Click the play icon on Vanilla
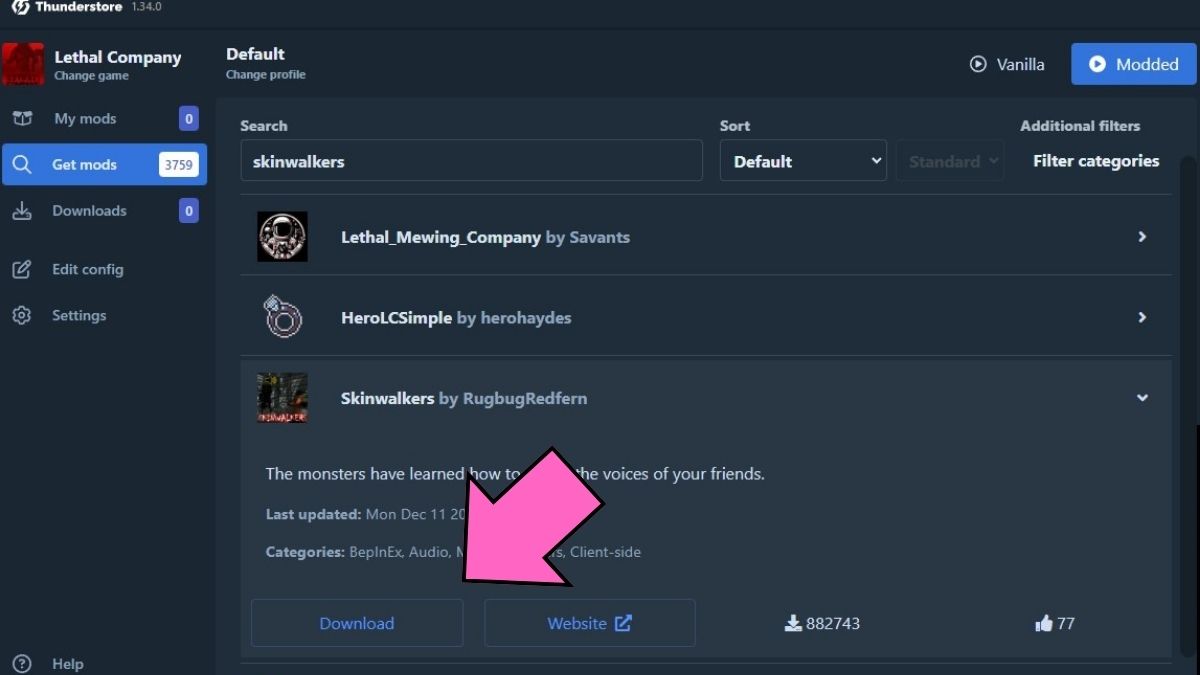The height and width of the screenshot is (675, 1200). (978, 64)
